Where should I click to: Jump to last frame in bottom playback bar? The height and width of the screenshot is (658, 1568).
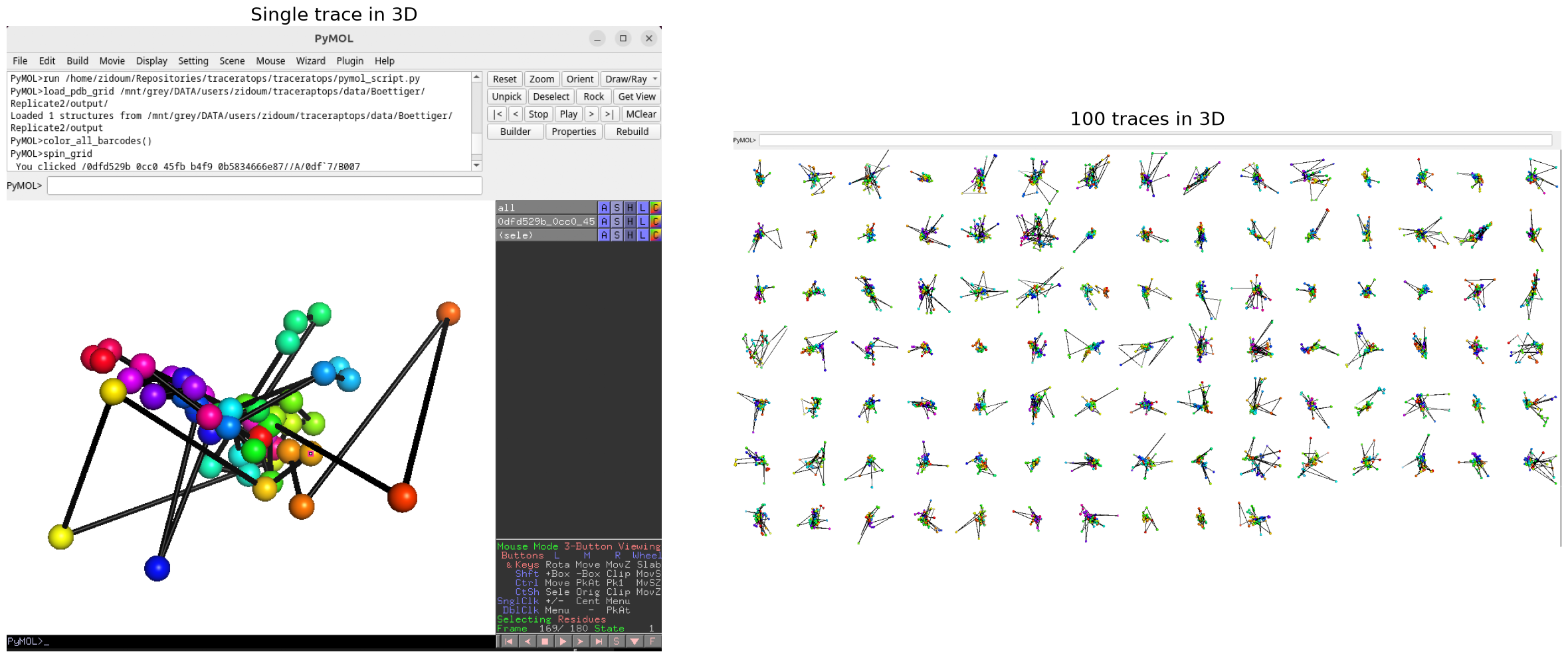coord(599,641)
